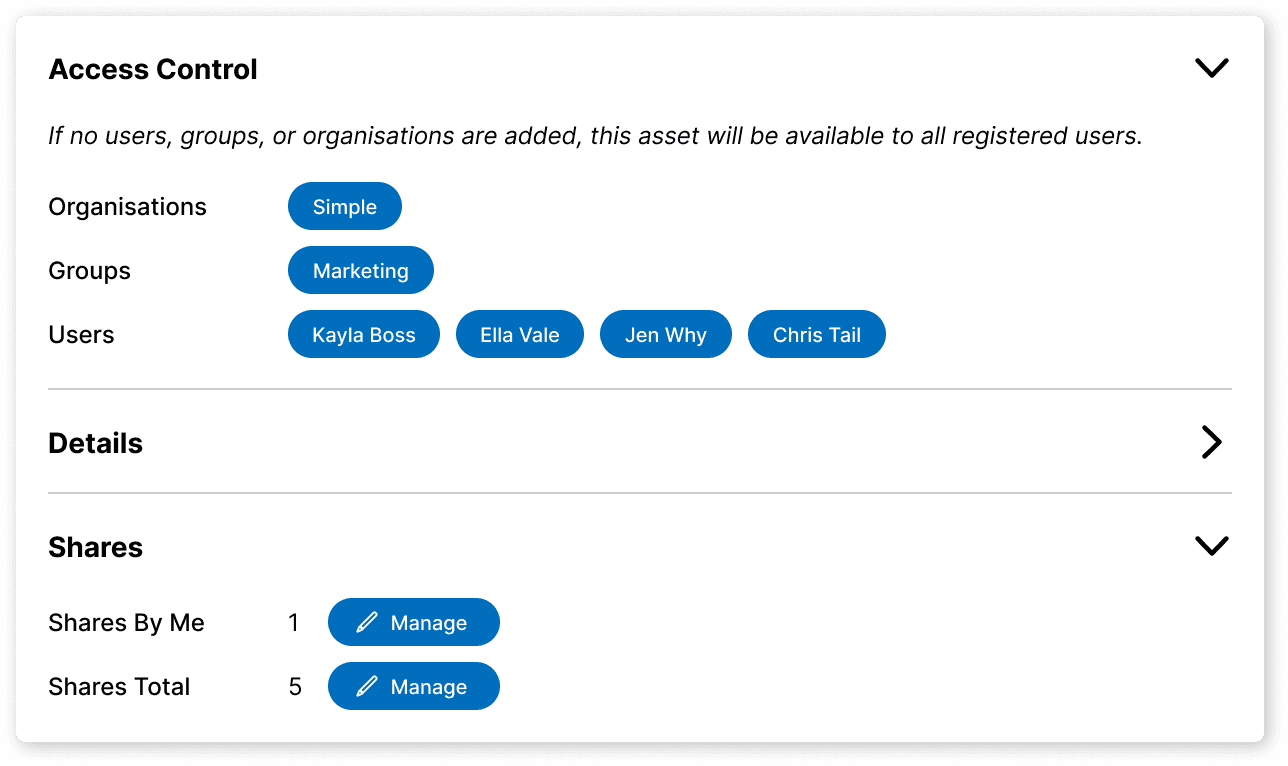Image resolution: width=1288 pixels, height=766 pixels.
Task: Click the Users row label
Action: click(81, 334)
